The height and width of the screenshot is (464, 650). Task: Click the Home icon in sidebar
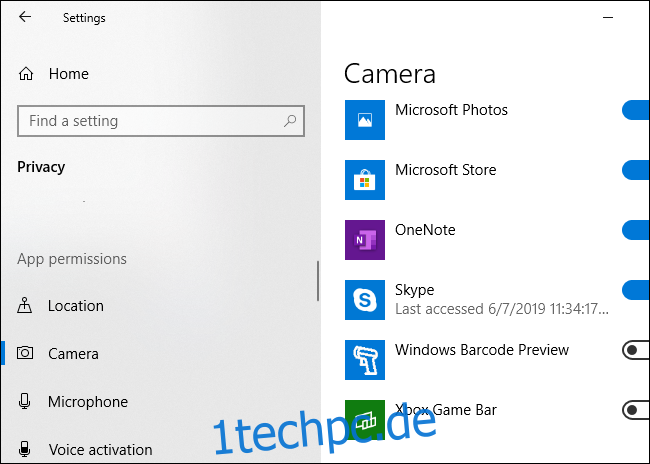pos(26,74)
